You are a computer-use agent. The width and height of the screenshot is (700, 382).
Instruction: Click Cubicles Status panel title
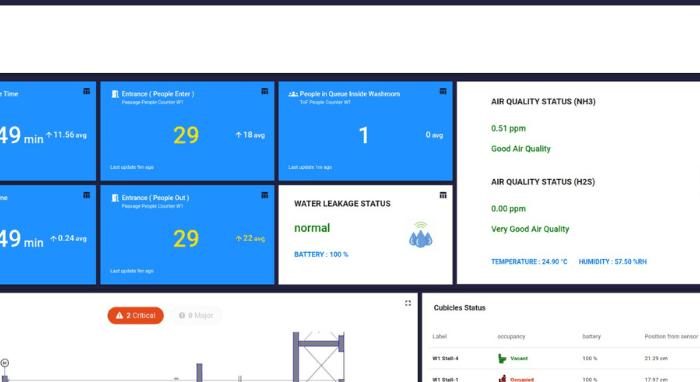[459, 308]
